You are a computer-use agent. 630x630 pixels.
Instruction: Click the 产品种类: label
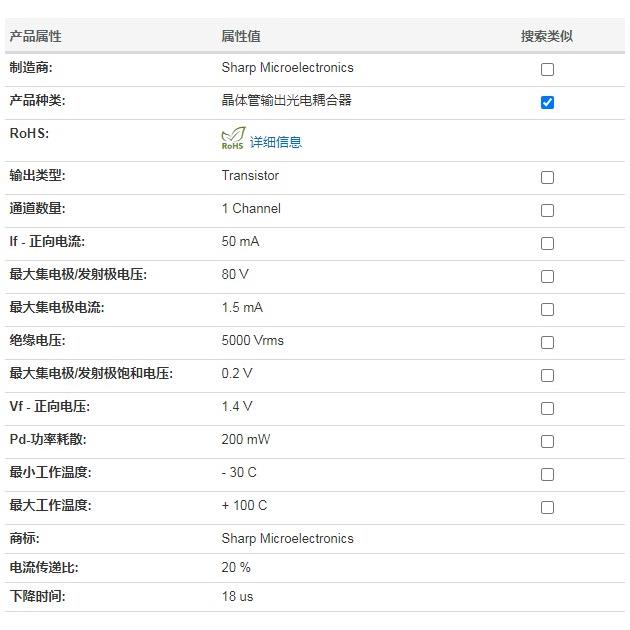tap(37, 100)
